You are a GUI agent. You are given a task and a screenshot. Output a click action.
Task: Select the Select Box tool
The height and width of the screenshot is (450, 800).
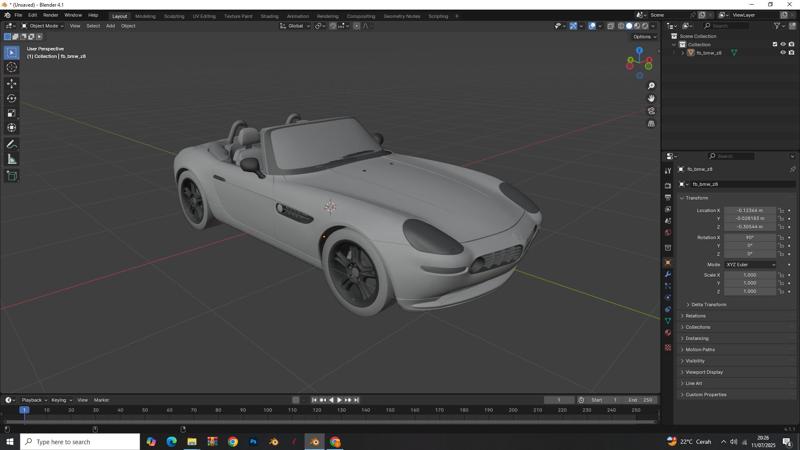pos(11,53)
